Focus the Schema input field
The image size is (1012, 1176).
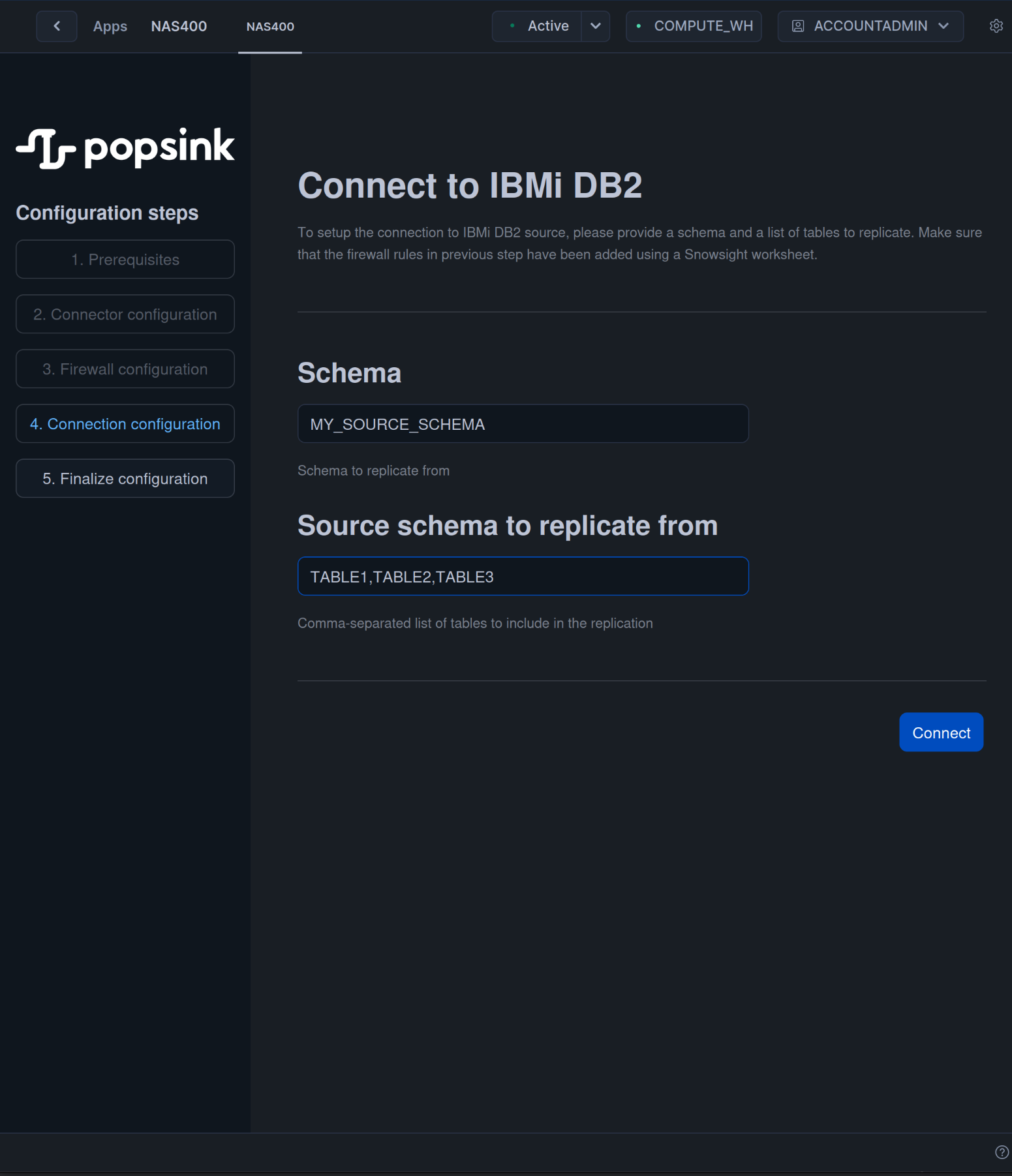tap(523, 424)
